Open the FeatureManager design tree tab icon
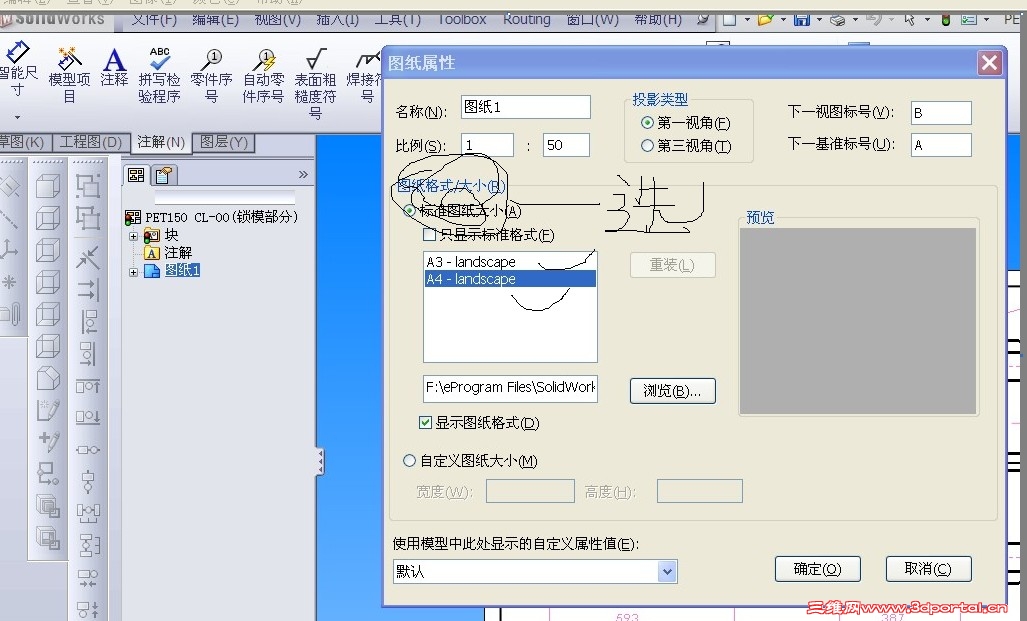1027x621 pixels. (x=136, y=175)
